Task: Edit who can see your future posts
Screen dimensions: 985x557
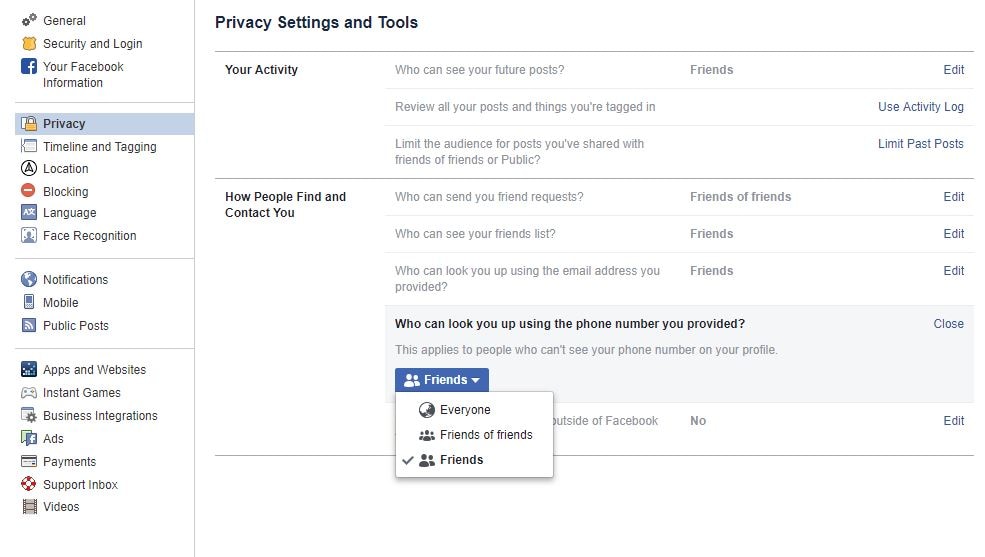Action: [953, 70]
